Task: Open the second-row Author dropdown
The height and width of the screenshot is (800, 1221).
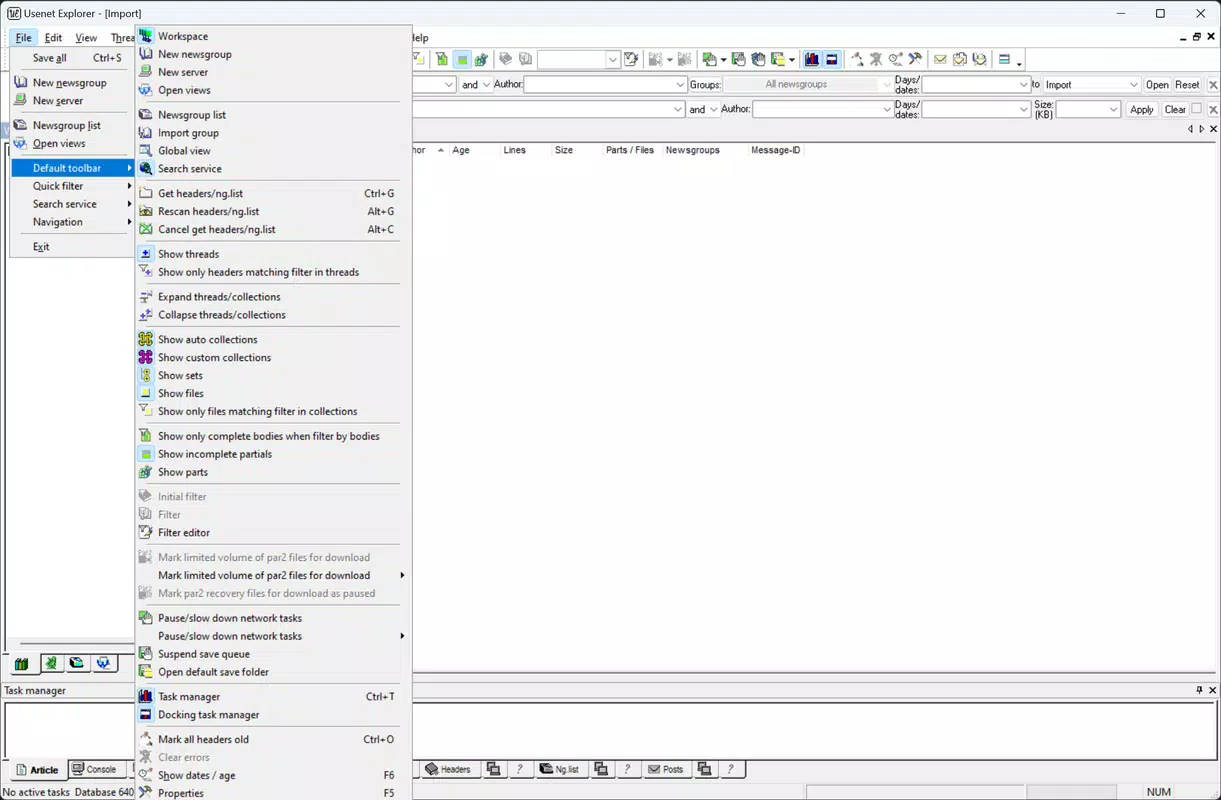Action: tap(886, 110)
